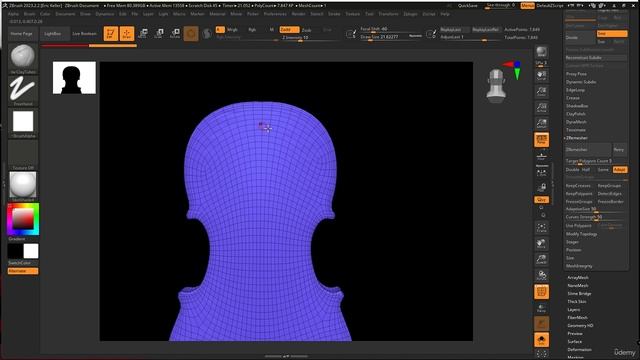Click the Transp transparency icon

[x=542, y=309]
